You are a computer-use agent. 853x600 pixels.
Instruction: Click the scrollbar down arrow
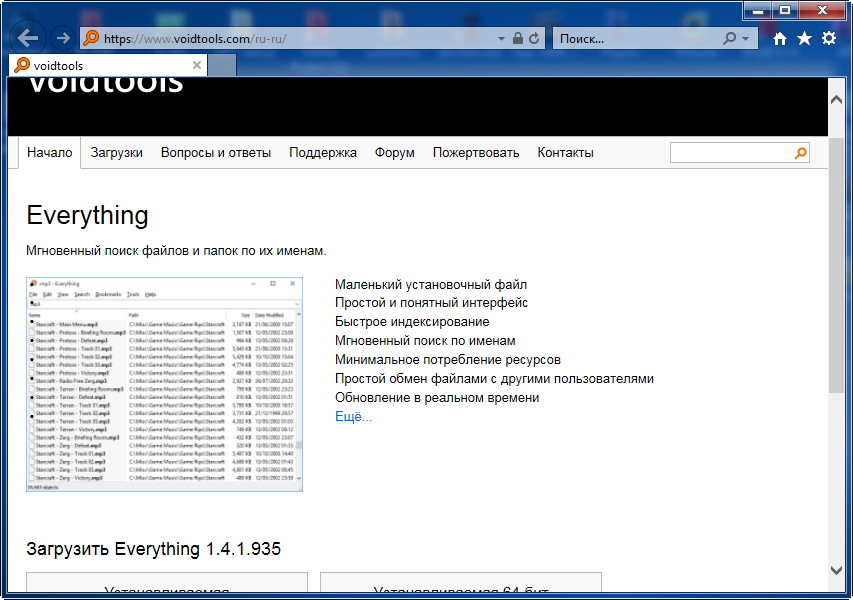tap(836, 570)
